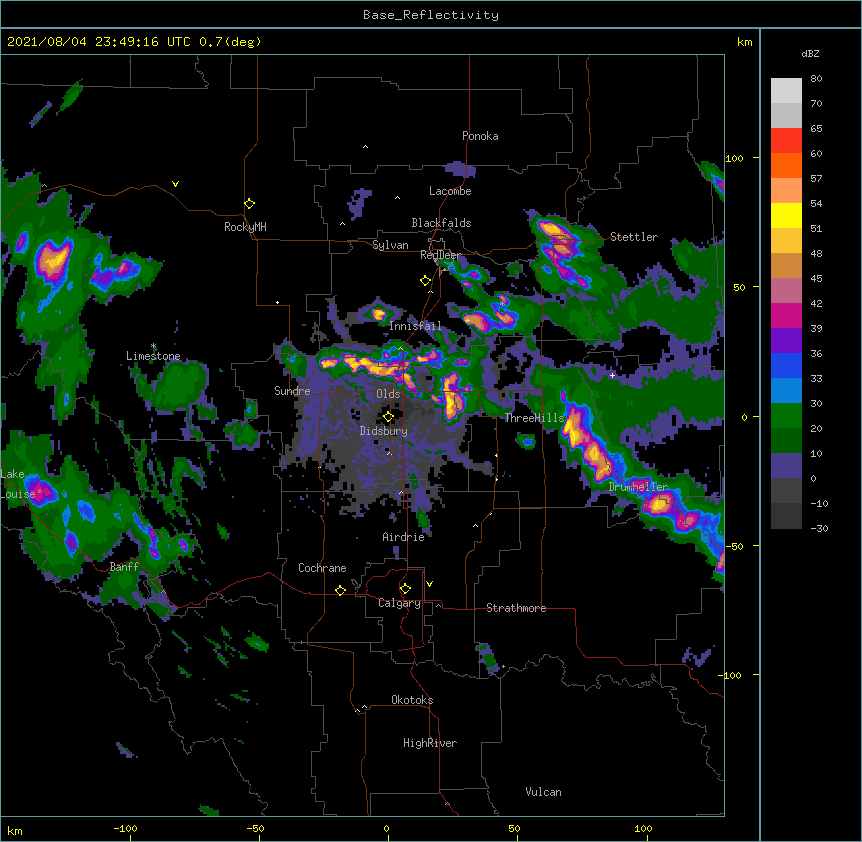
Task: Pick the yellow diamond marker below Cochrane
Action: (x=340, y=590)
